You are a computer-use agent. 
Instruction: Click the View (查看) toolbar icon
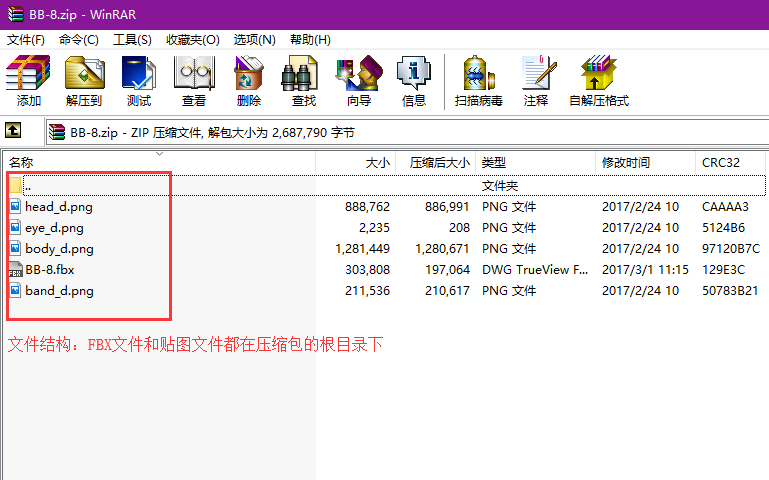click(194, 80)
